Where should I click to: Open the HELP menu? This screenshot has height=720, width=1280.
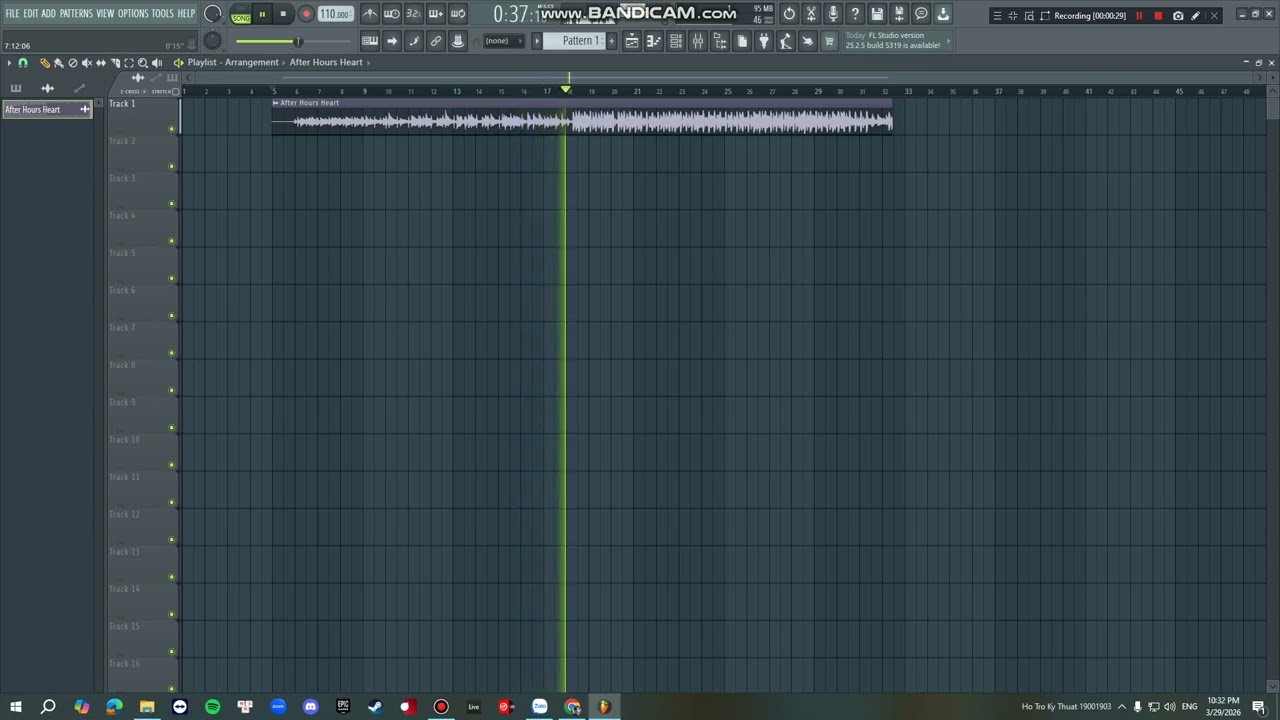186,13
